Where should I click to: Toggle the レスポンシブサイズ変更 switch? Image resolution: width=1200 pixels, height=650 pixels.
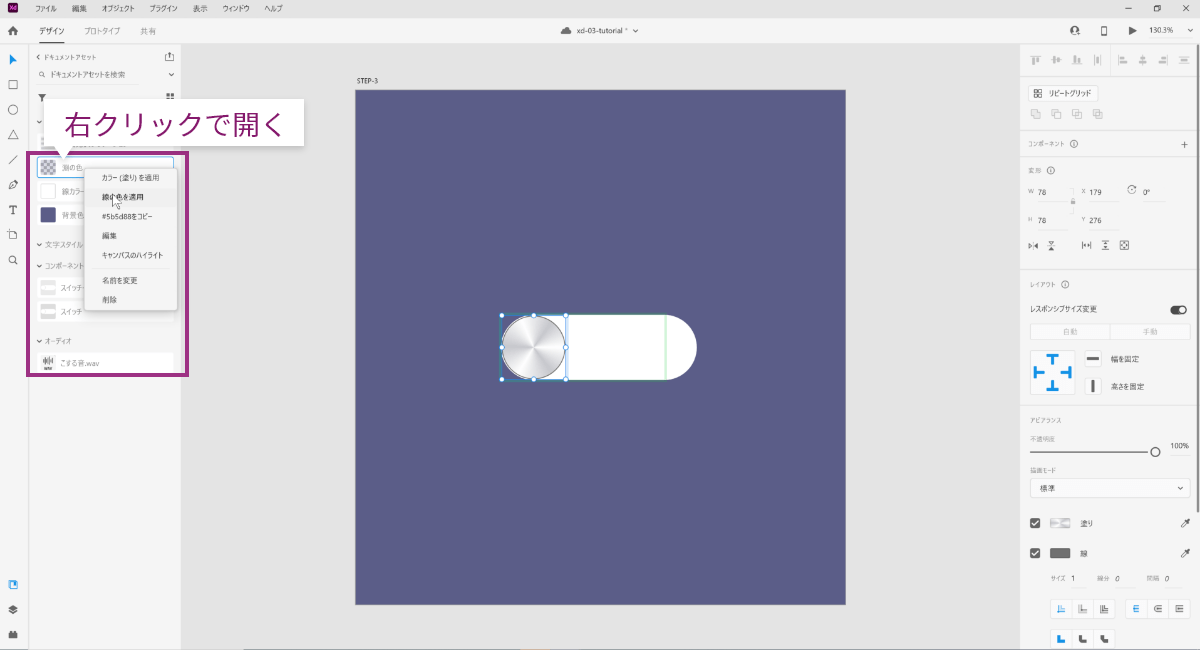pyautogui.click(x=1178, y=310)
